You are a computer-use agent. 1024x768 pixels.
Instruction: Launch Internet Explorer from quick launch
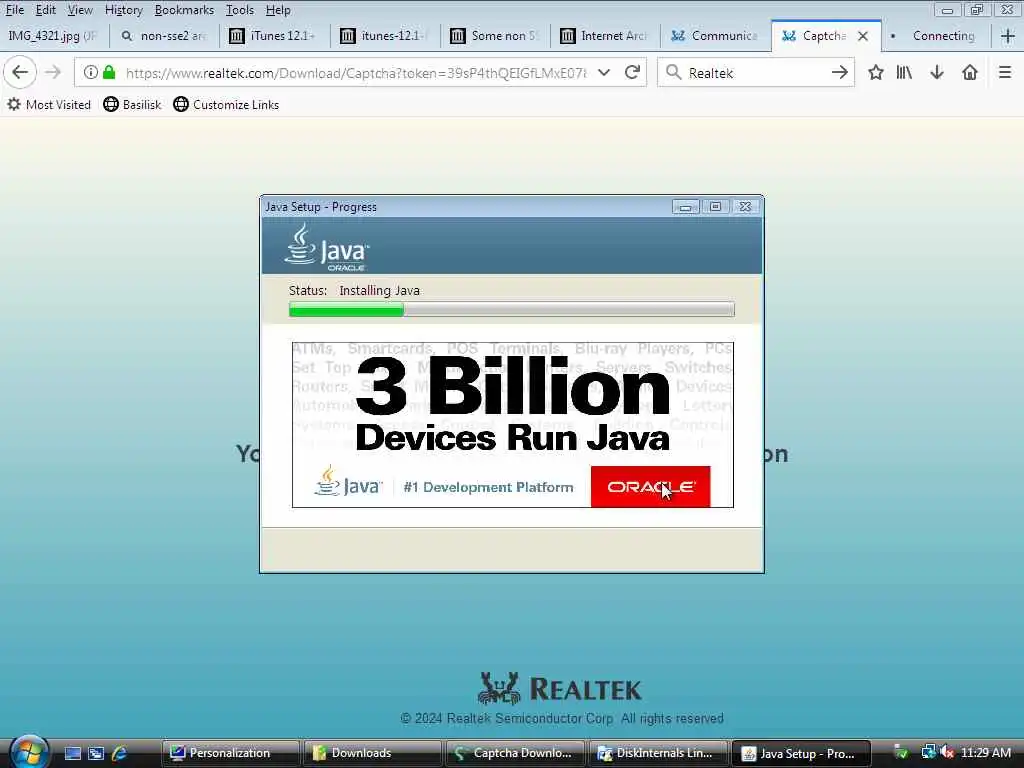click(x=120, y=753)
